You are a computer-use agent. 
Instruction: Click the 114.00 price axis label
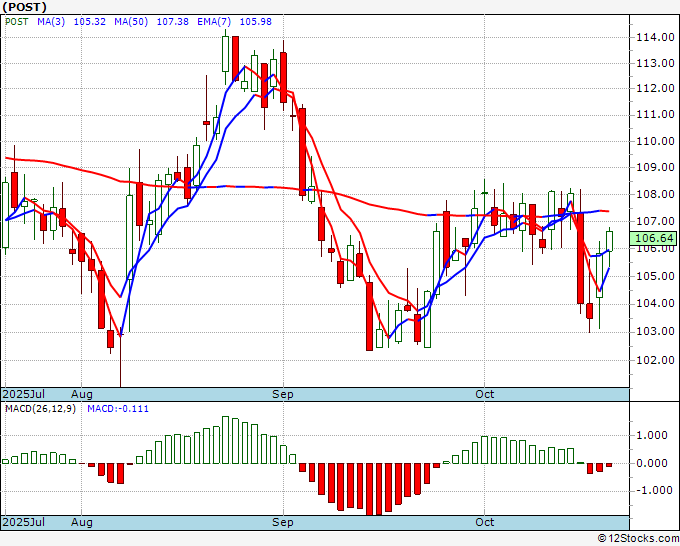655,38
